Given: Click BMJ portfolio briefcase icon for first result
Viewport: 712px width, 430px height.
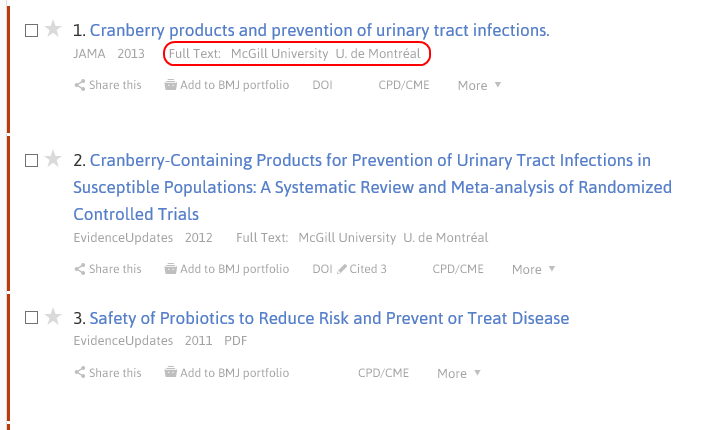Looking at the screenshot, I should point(171,86).
